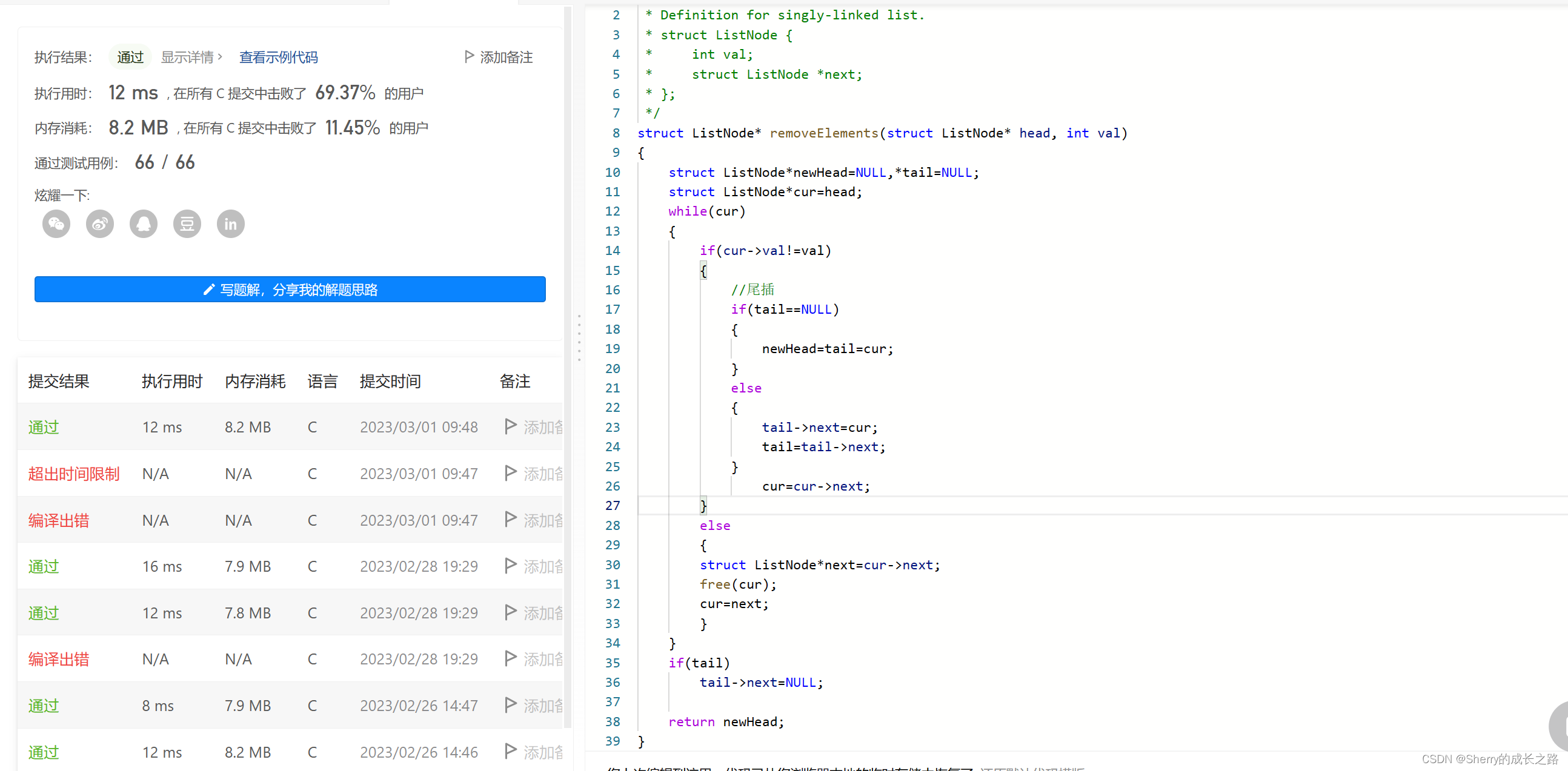This screenshot has height=771, width=1568.
Task: Place cursor on 'free(cur);' line
Action: [x=738, y=584]
